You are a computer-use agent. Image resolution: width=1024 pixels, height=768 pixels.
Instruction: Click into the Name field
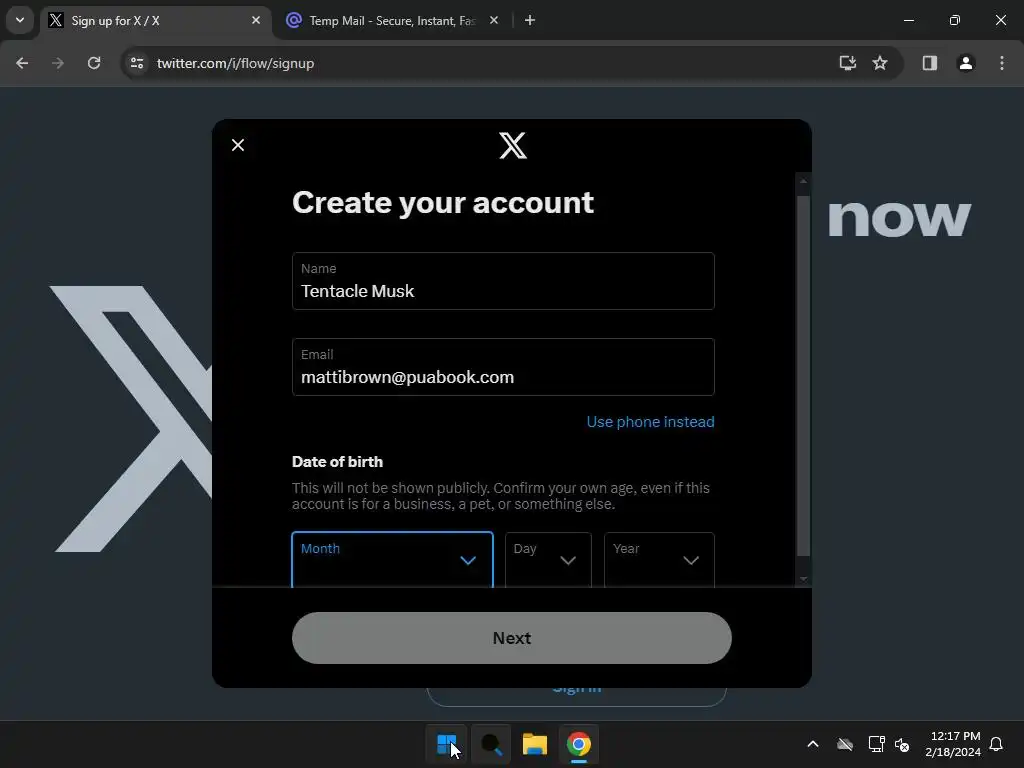pyautogui.click(x=503, y=281)
